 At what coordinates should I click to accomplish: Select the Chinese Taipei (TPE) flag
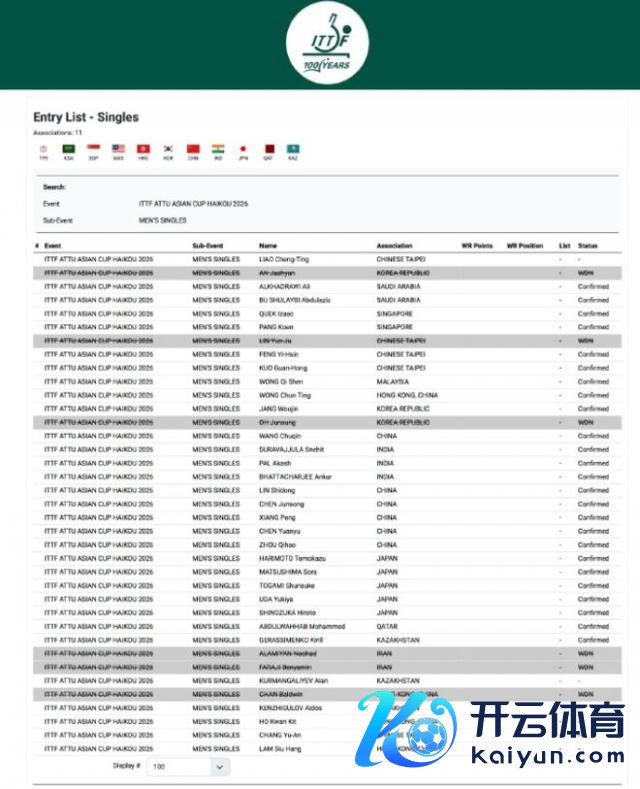pos(43,149)
